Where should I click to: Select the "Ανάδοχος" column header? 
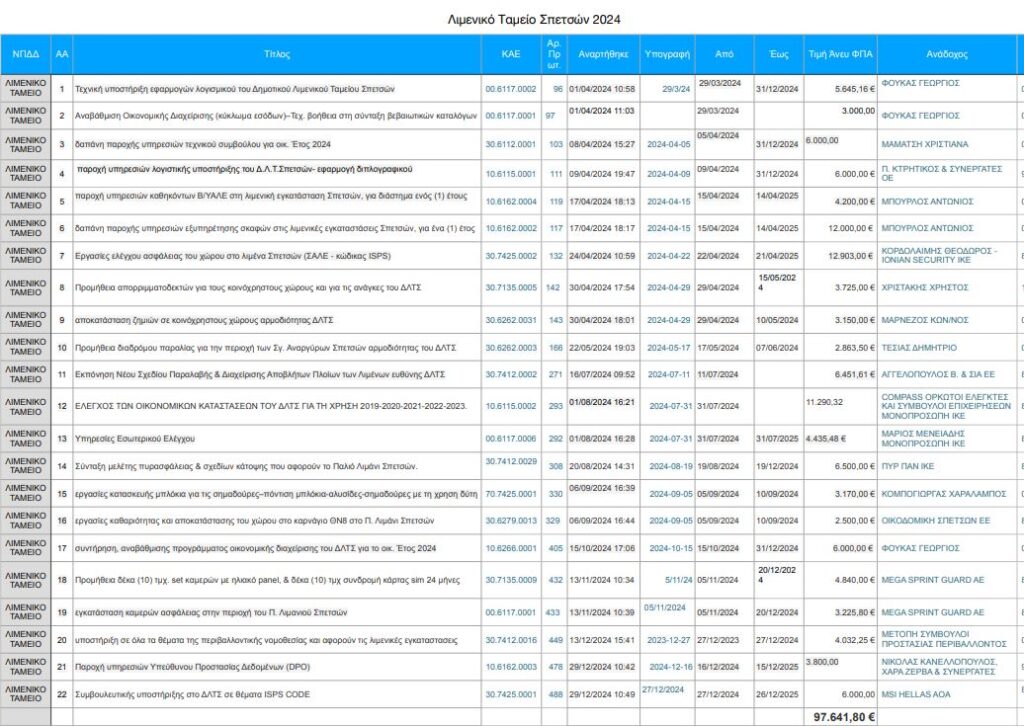[x=947, y=54]
